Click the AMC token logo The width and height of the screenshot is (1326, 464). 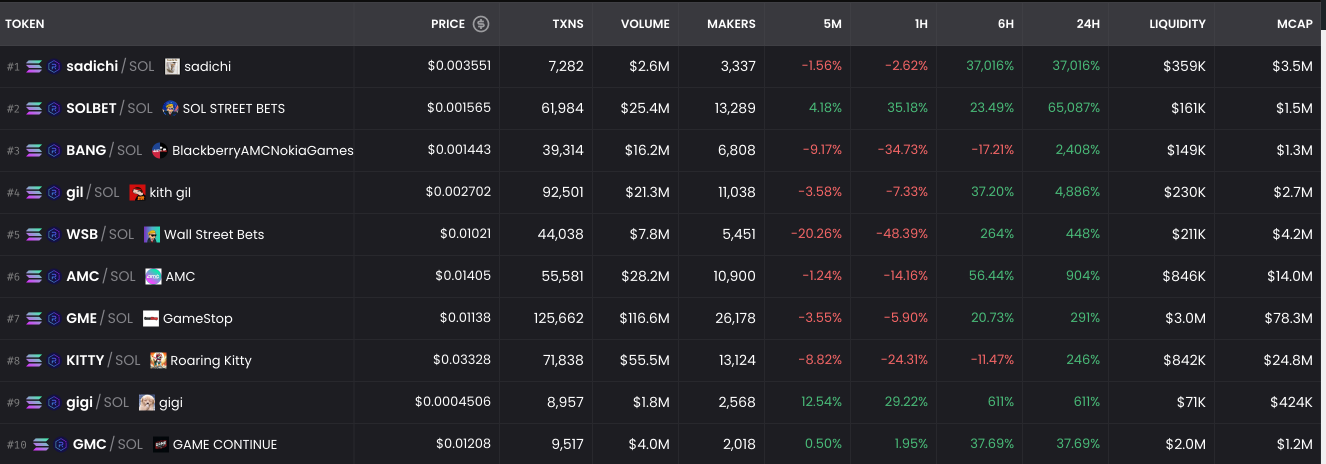[153, 276]
